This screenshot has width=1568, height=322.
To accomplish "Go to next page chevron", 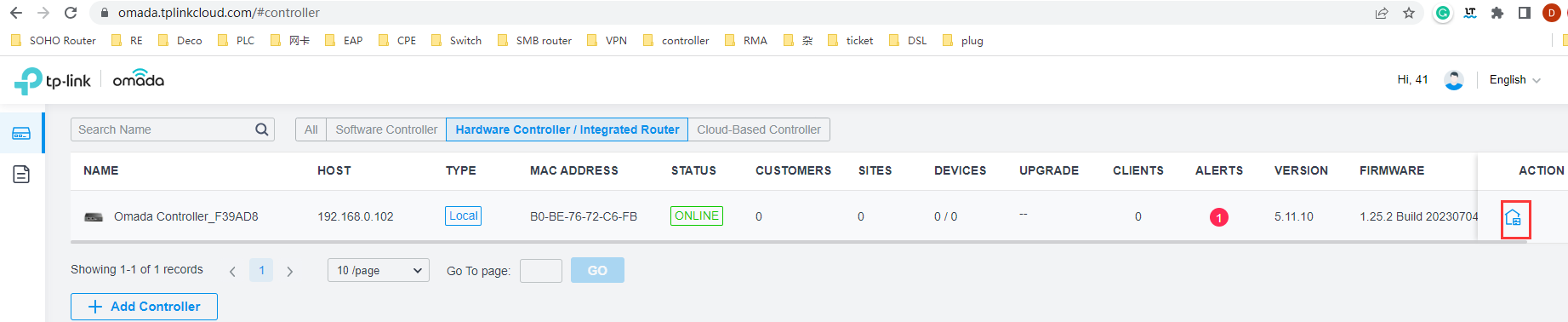I will (290, 271).
